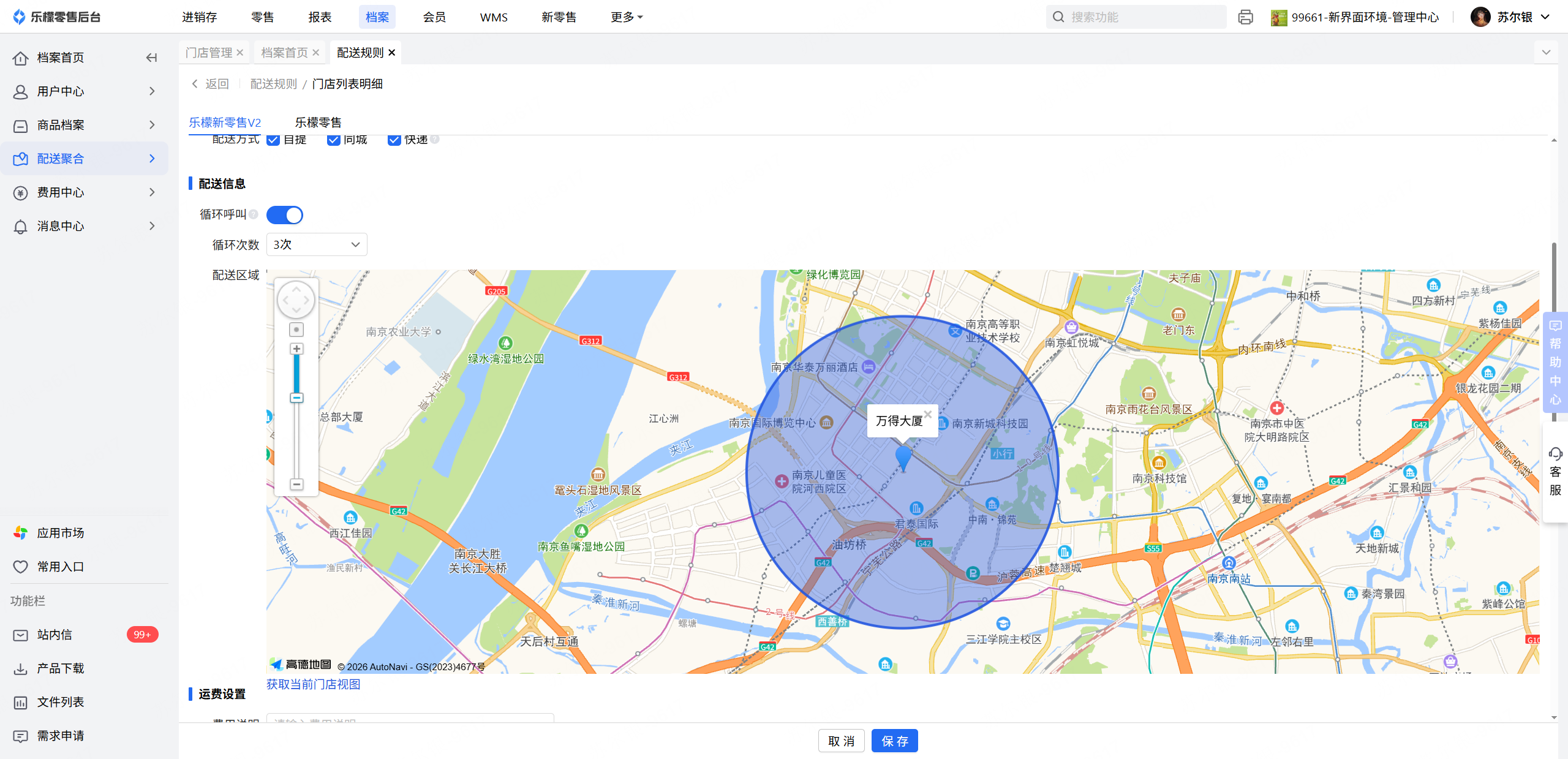Click the map zoom slider handle
1568x759 pixels.
296,398
